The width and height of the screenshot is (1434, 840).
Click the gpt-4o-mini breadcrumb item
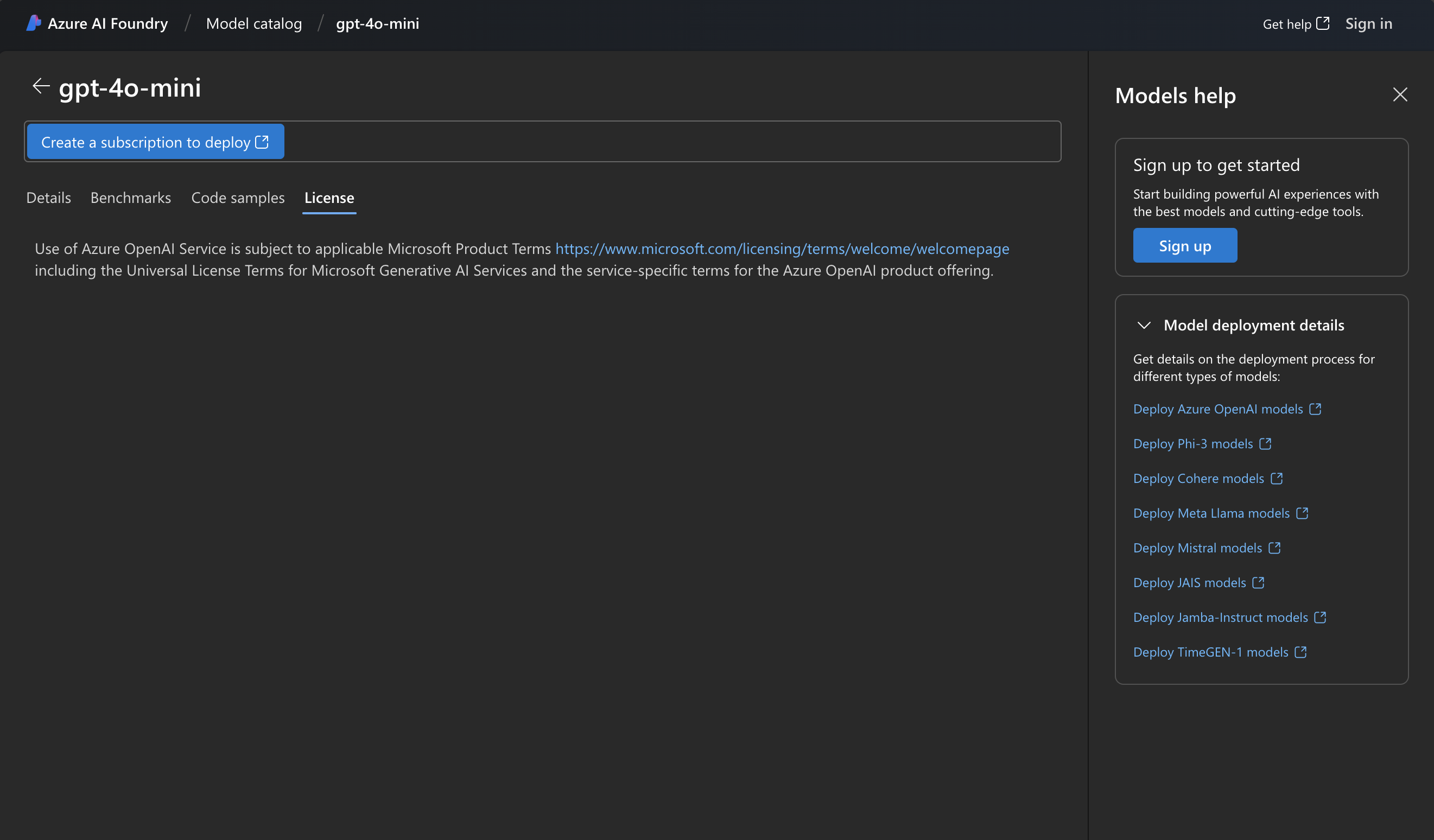pyautogui.click(x=378, y=23)
